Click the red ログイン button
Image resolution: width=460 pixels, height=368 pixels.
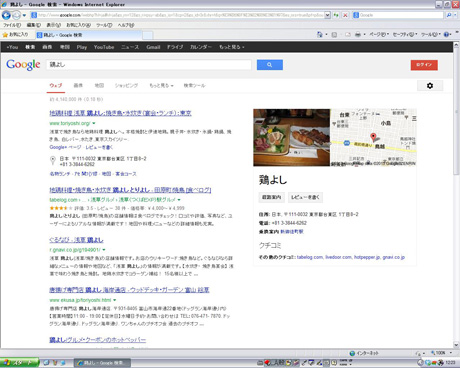424,65
